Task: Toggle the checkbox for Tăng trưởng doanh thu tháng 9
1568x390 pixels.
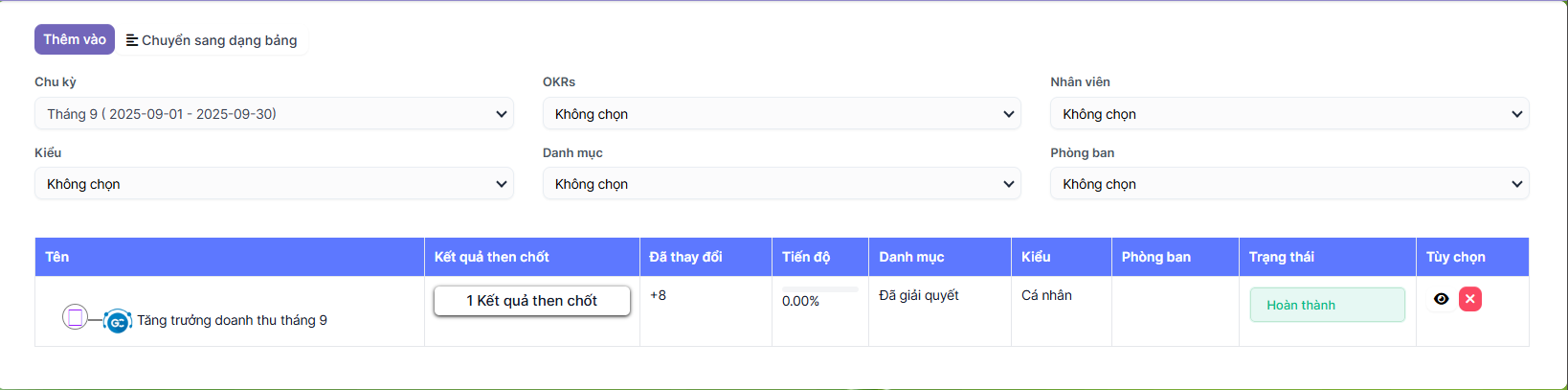Action: point(75,316)
